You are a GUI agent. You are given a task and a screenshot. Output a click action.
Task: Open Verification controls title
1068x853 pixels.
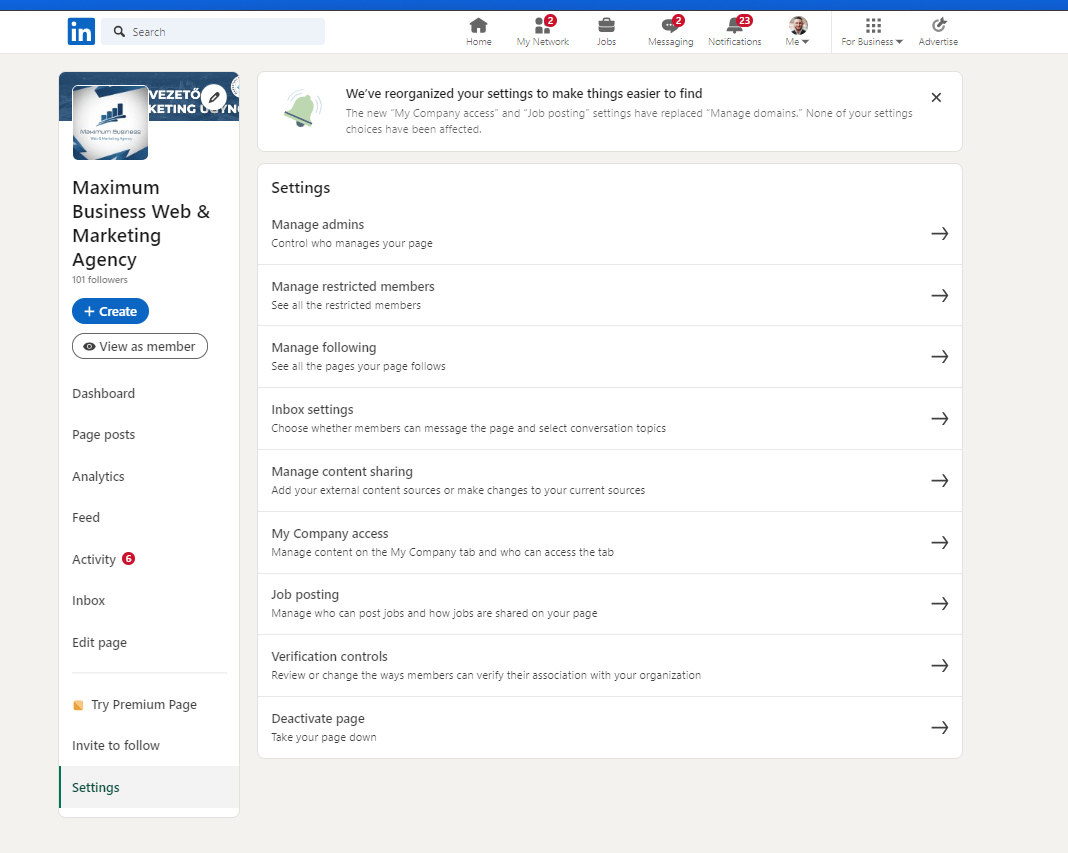[x=329, y=656]
